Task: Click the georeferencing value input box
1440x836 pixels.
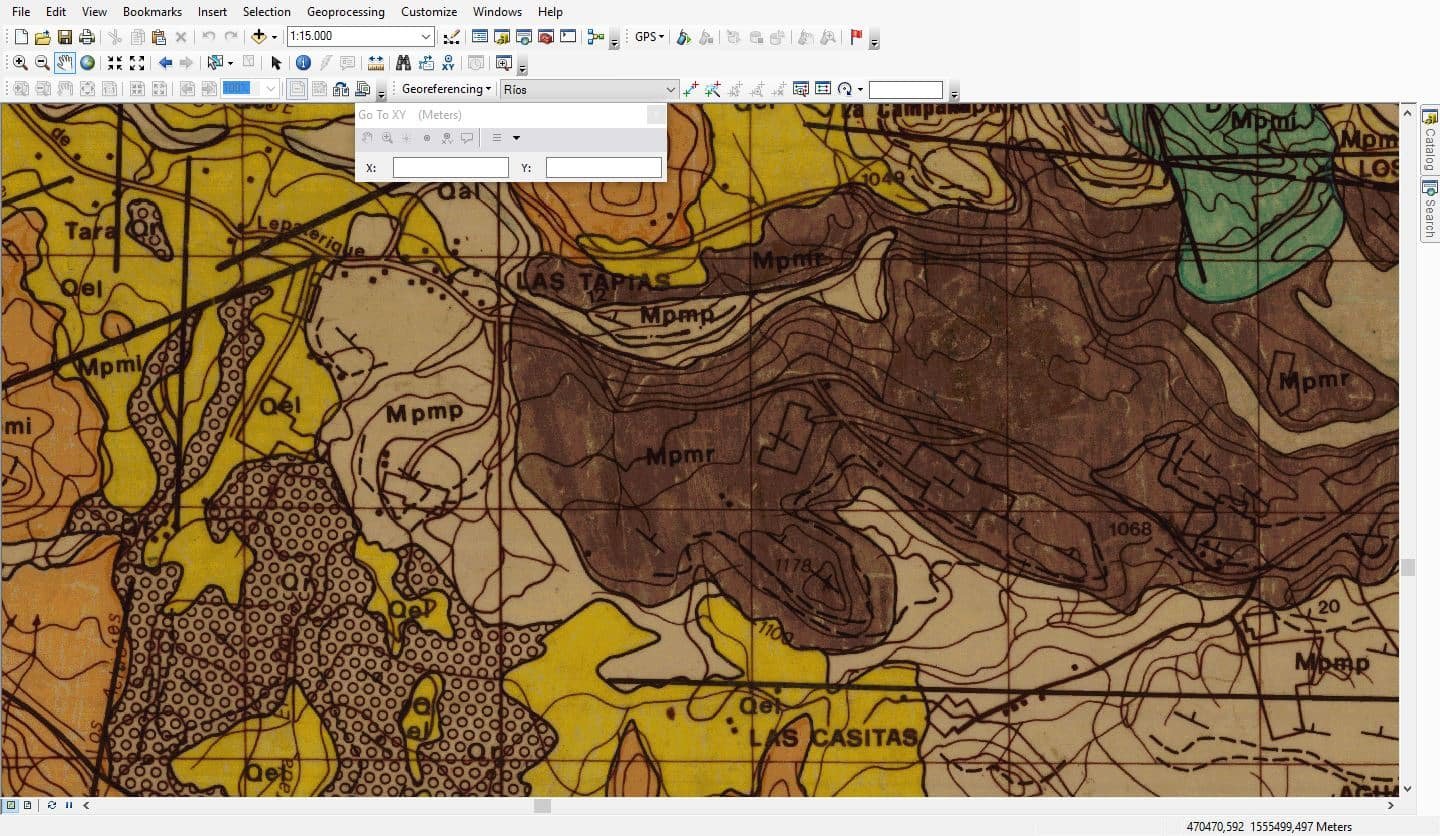Action: (x=906, y=90)
